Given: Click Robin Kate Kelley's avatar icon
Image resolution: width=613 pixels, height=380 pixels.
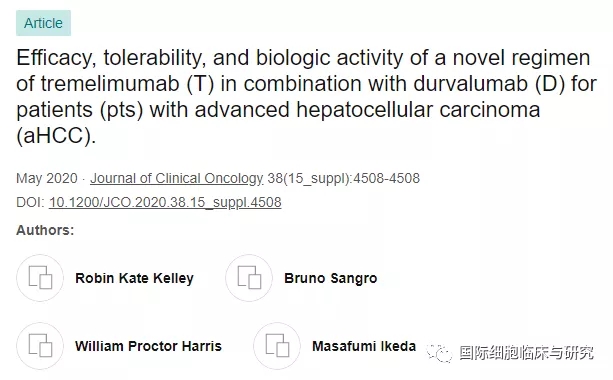Looking at the screenshot, I should (40, 278).
